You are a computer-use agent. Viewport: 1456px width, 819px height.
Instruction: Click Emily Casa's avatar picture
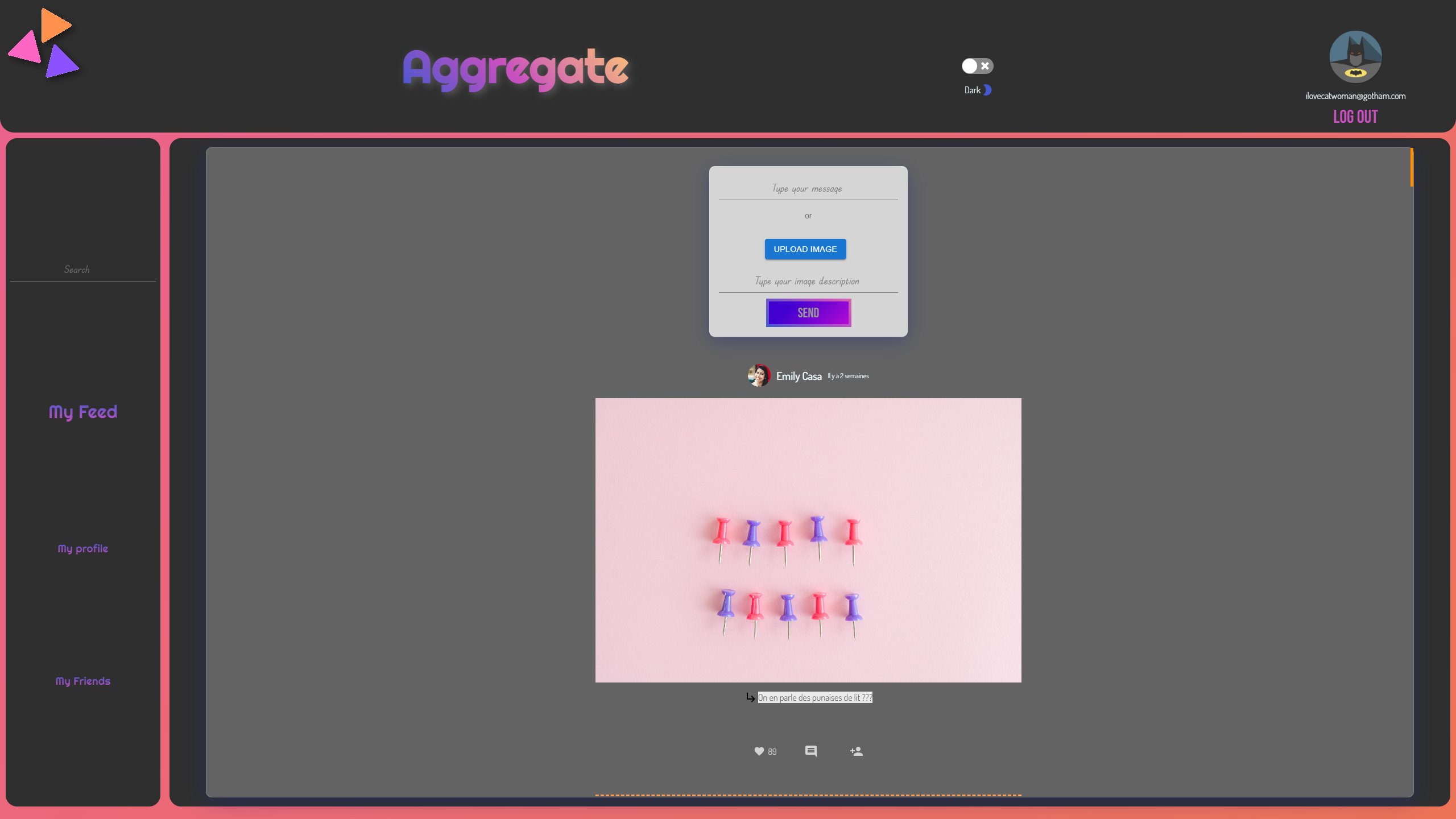click(x=759, y=376)
